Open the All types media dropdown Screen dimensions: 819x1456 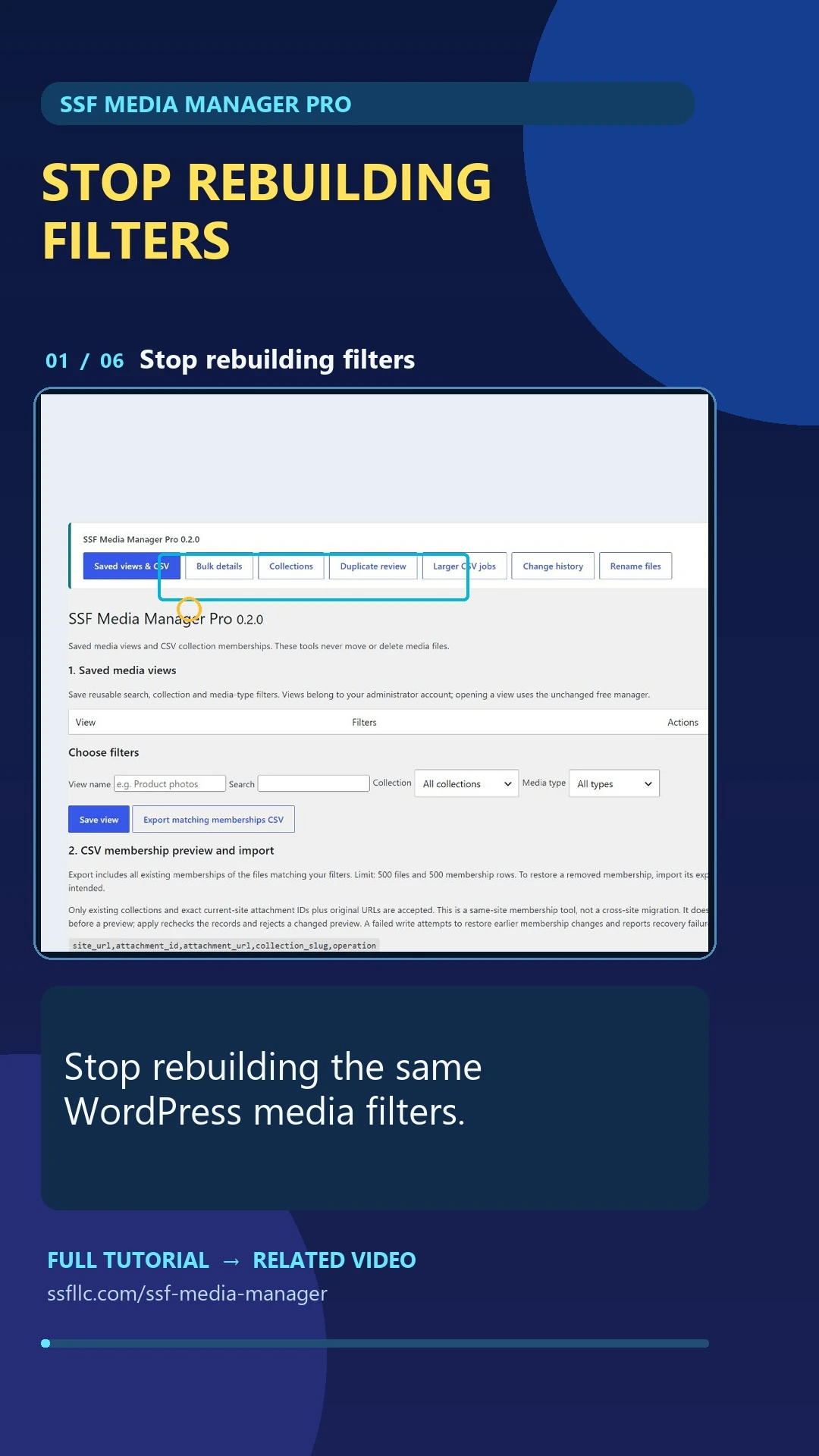[x=614, y=783]
